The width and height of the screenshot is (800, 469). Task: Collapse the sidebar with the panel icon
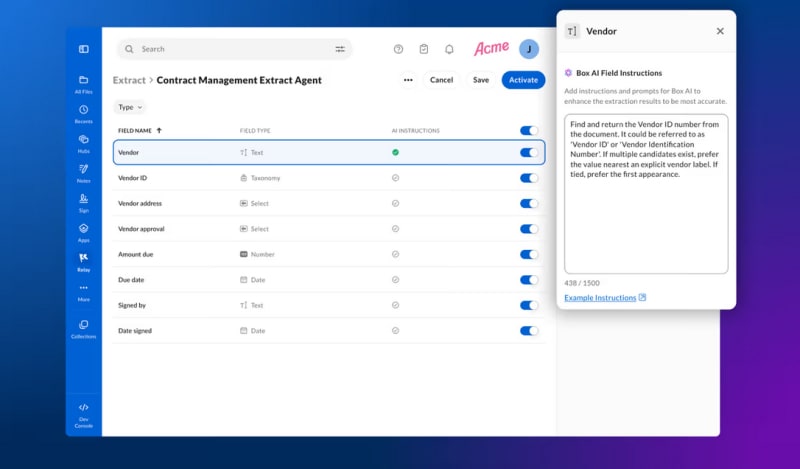[x=84, y=49]
